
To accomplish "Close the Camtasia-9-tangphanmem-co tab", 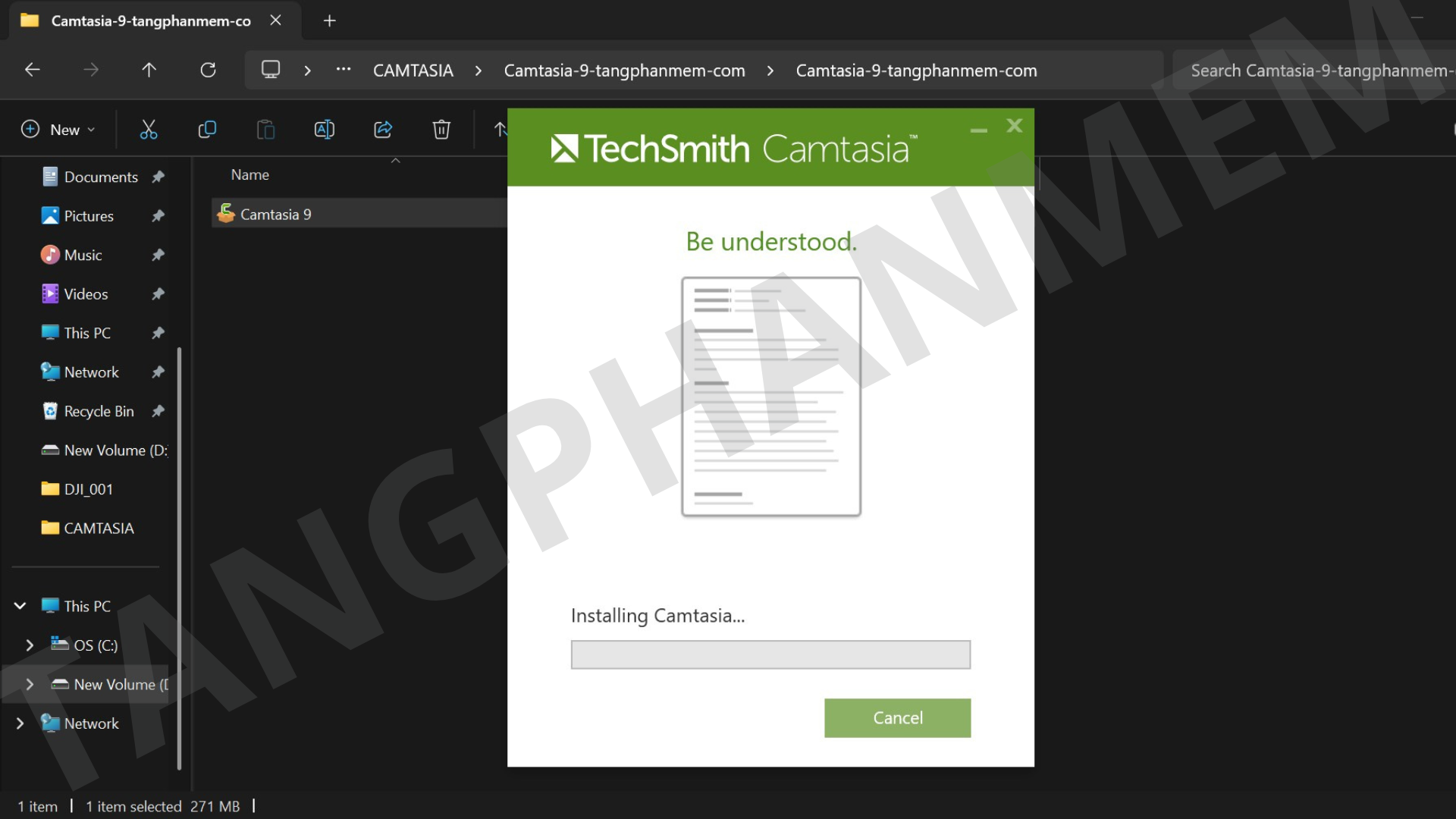I will (x=276, y=20).
